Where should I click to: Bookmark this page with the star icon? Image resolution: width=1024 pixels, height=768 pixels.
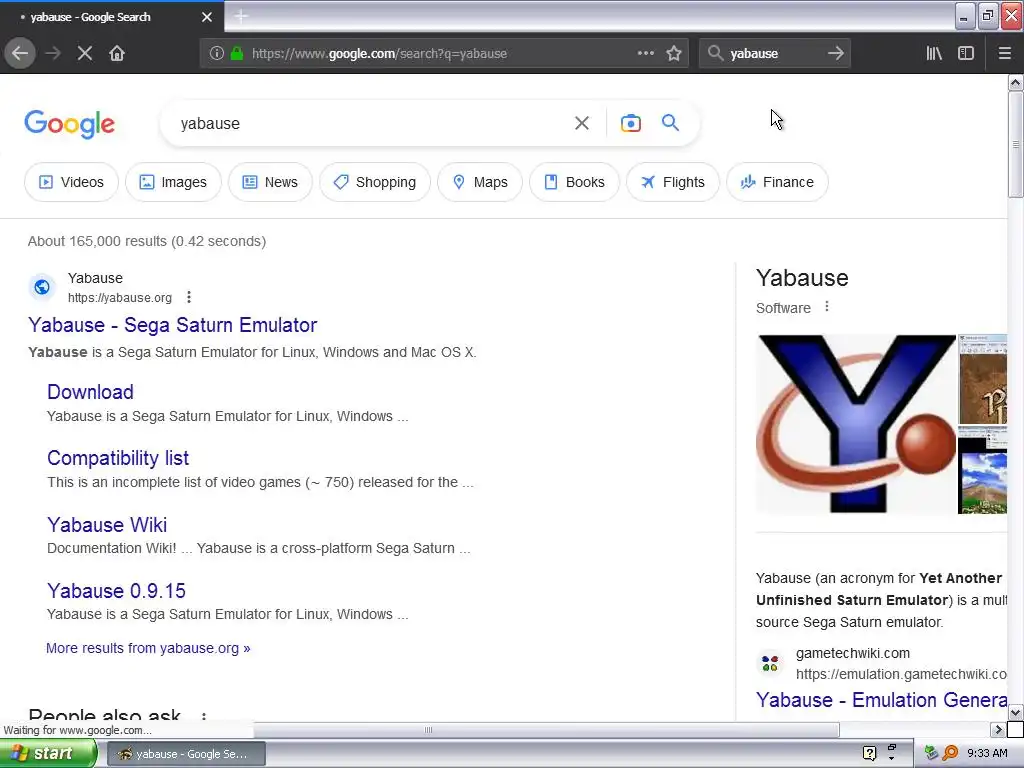click(x=674, y=53)
